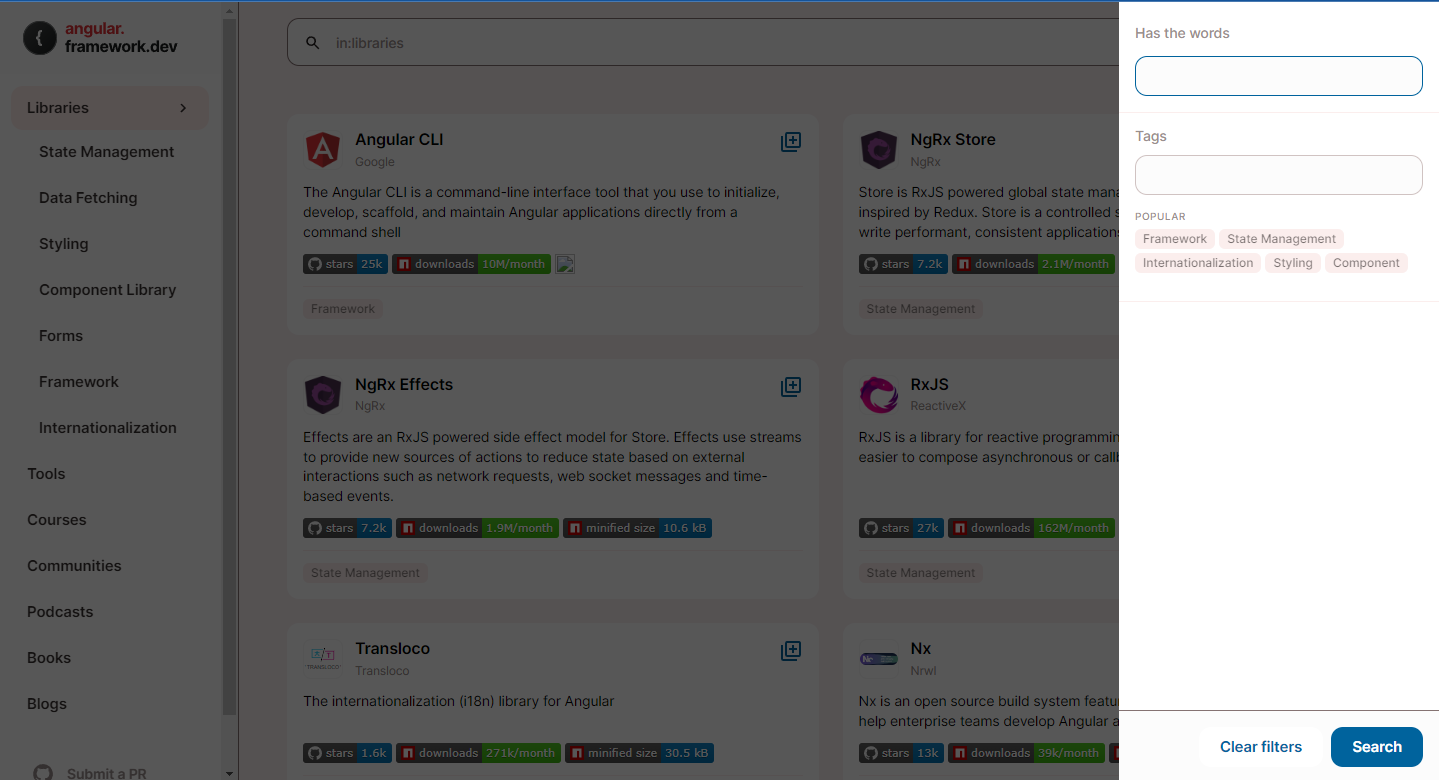
Task: Open Podcasts section in sidebar
Action: [60, 612]
